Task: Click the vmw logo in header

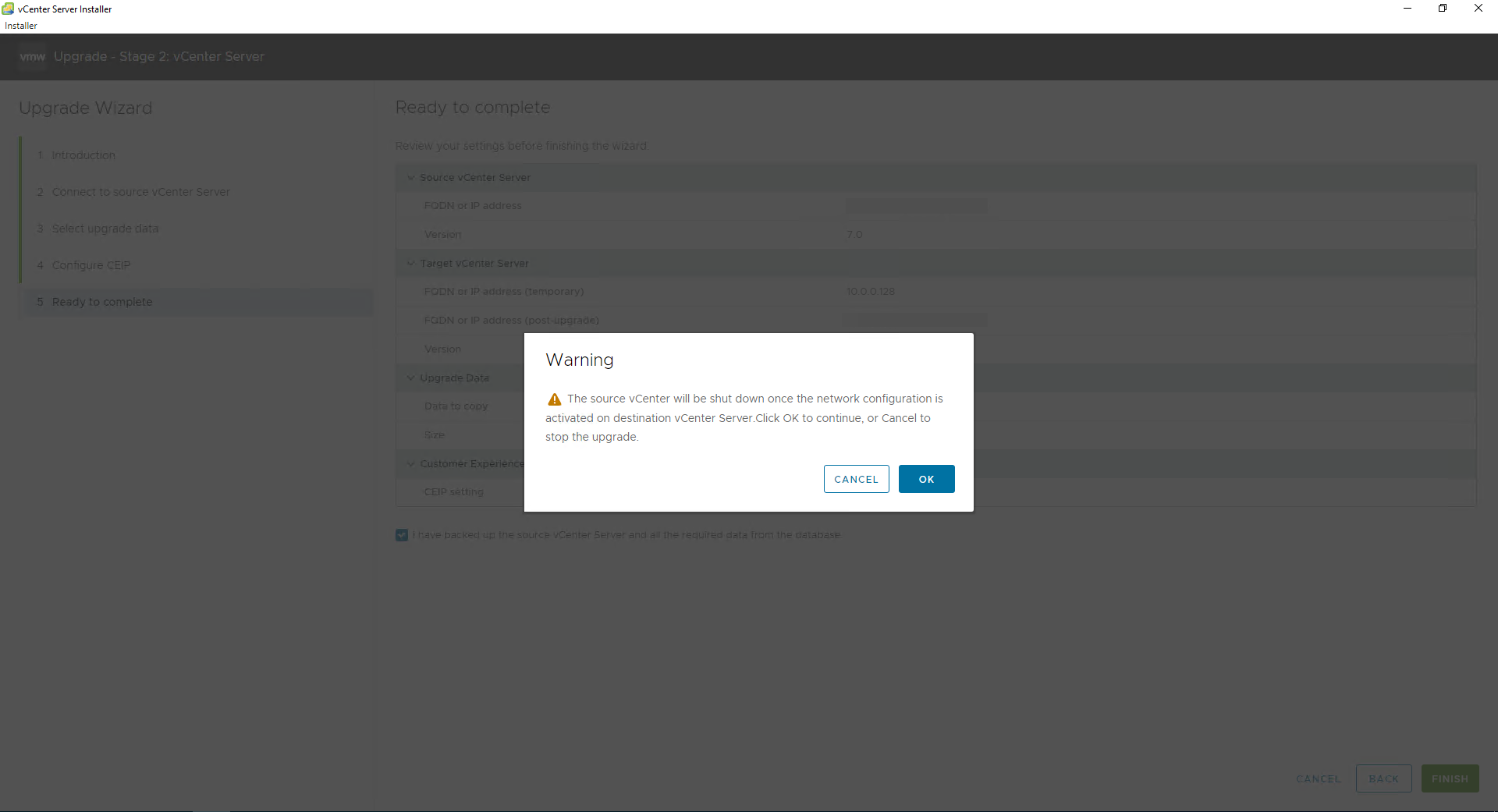Action: click(x=32, y=57)
